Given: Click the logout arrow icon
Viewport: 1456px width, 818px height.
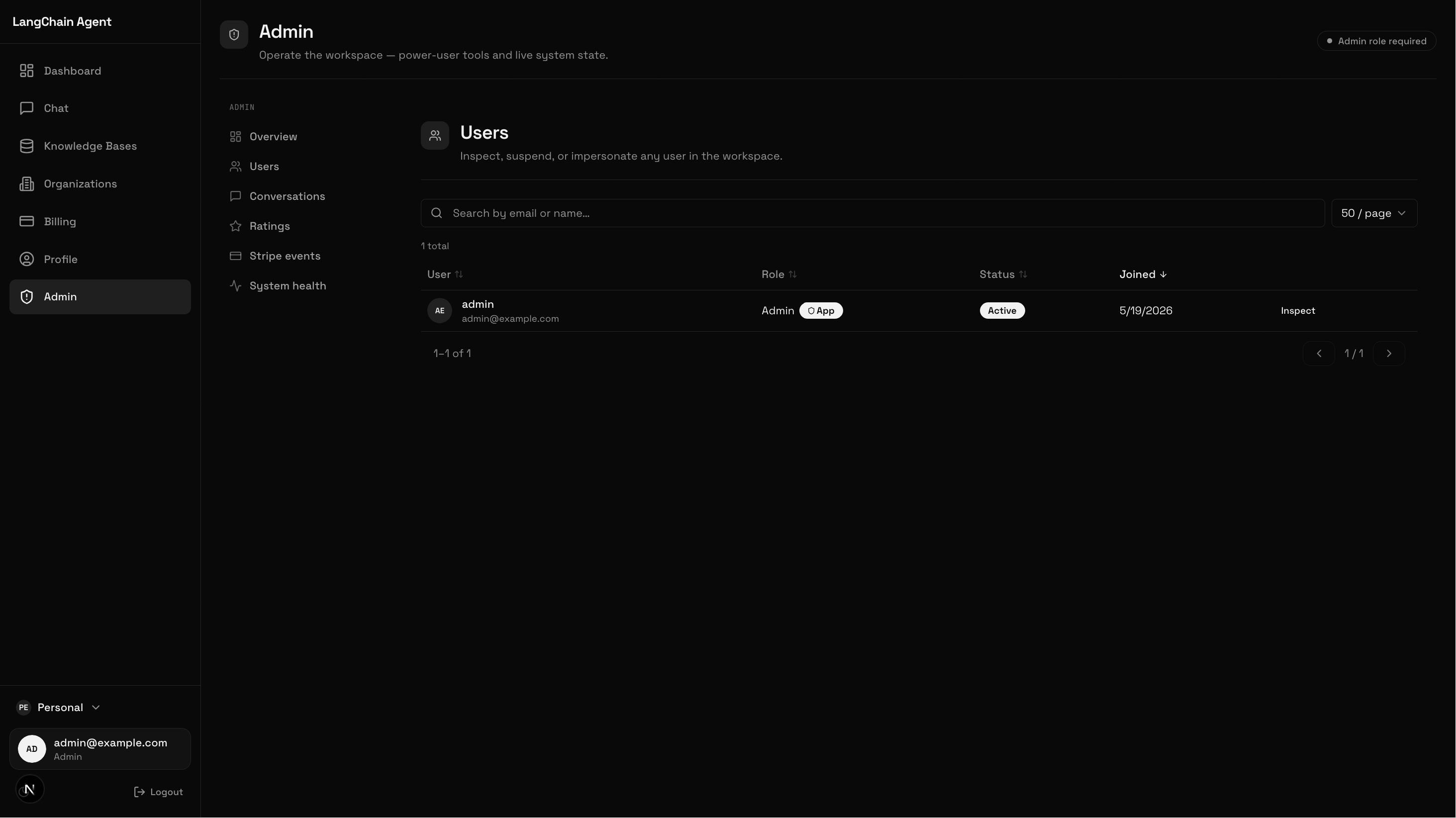Looking at the screenshot, I should click(x=140, y=792).
